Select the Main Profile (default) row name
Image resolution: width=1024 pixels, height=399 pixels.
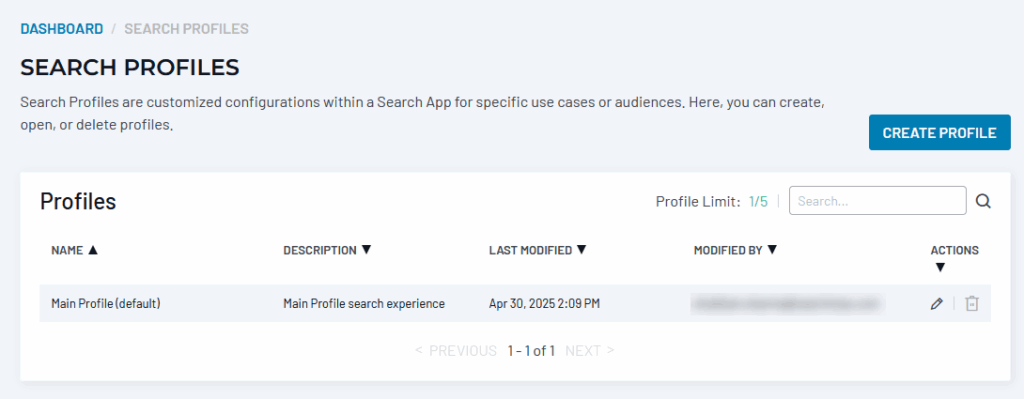[106, 304]
